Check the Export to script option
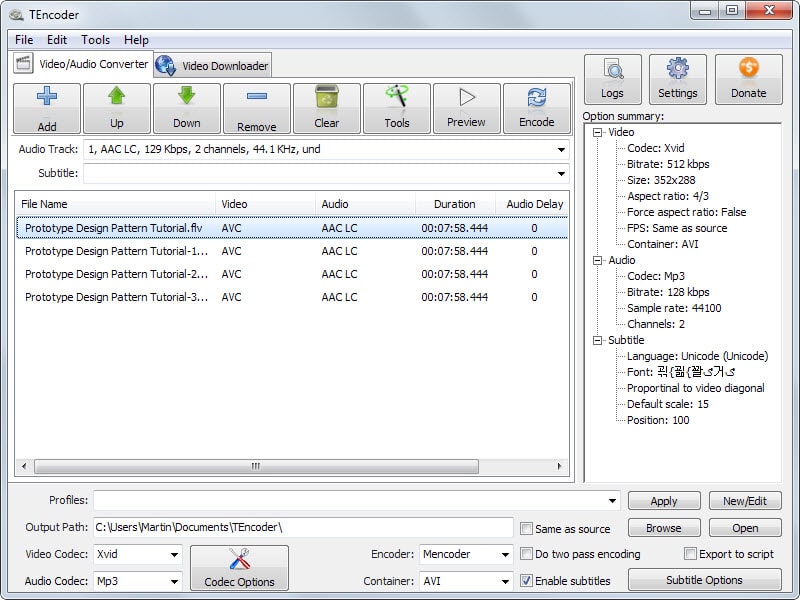The height and width of the screenshot is (600, 800). pos(690,553)
